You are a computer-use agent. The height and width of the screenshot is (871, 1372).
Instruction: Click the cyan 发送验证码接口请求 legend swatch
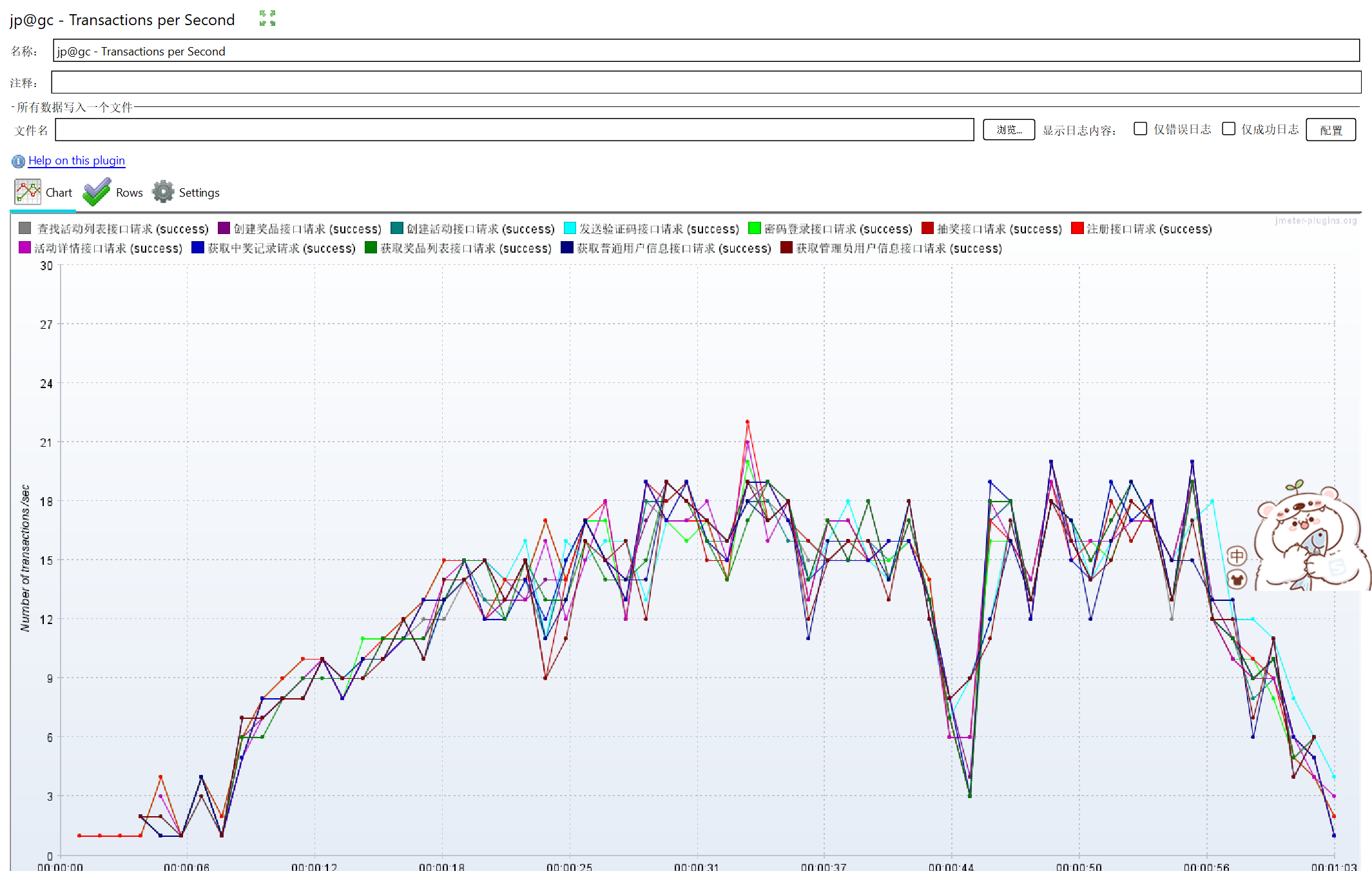pos(570,228)
